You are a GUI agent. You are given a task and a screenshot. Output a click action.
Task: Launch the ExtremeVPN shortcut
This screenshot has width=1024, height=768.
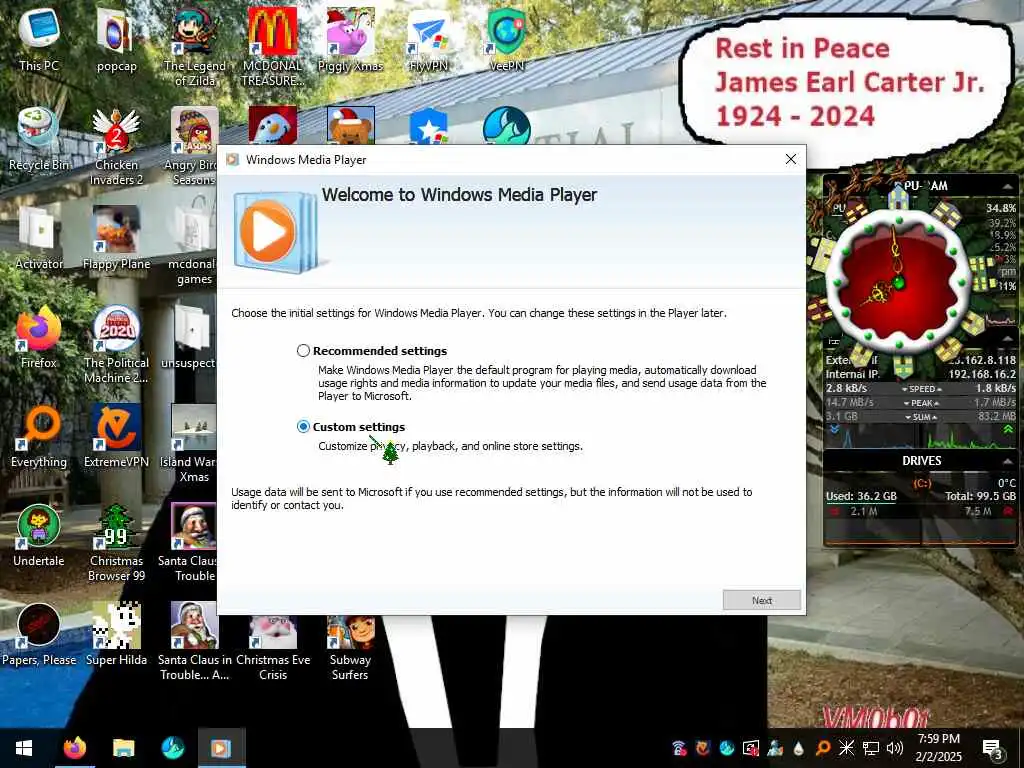pos(116,436)
